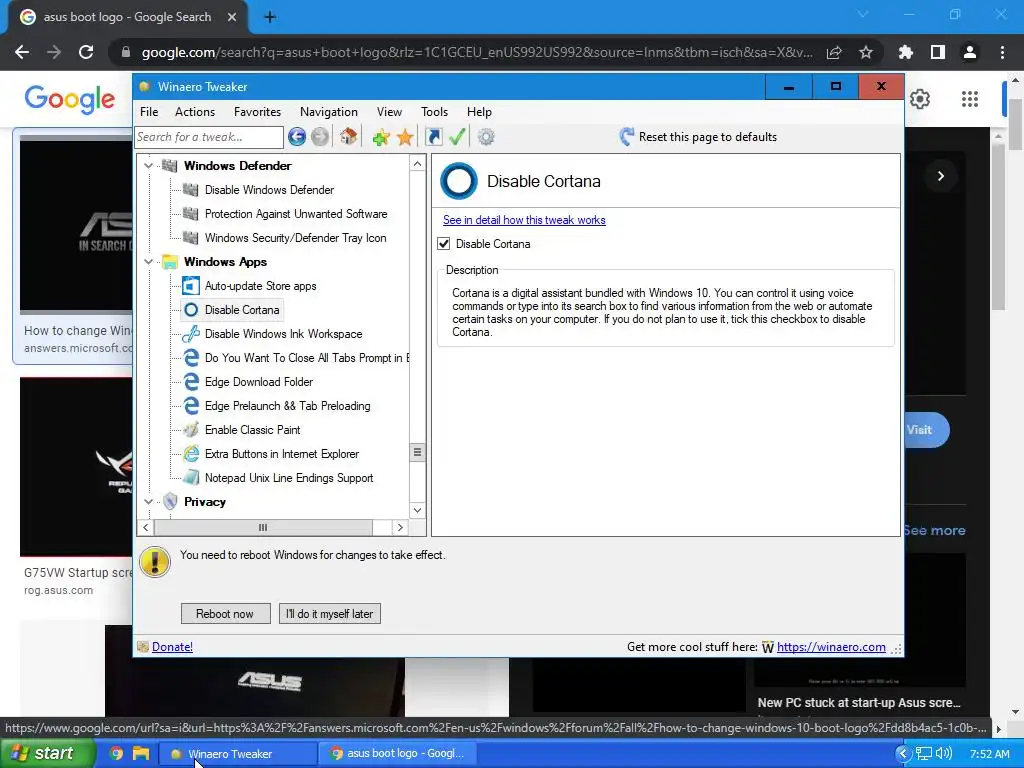1024x768 pixels.
Task: Click next arrow in Google image panel
Action: tap(940, 176)
